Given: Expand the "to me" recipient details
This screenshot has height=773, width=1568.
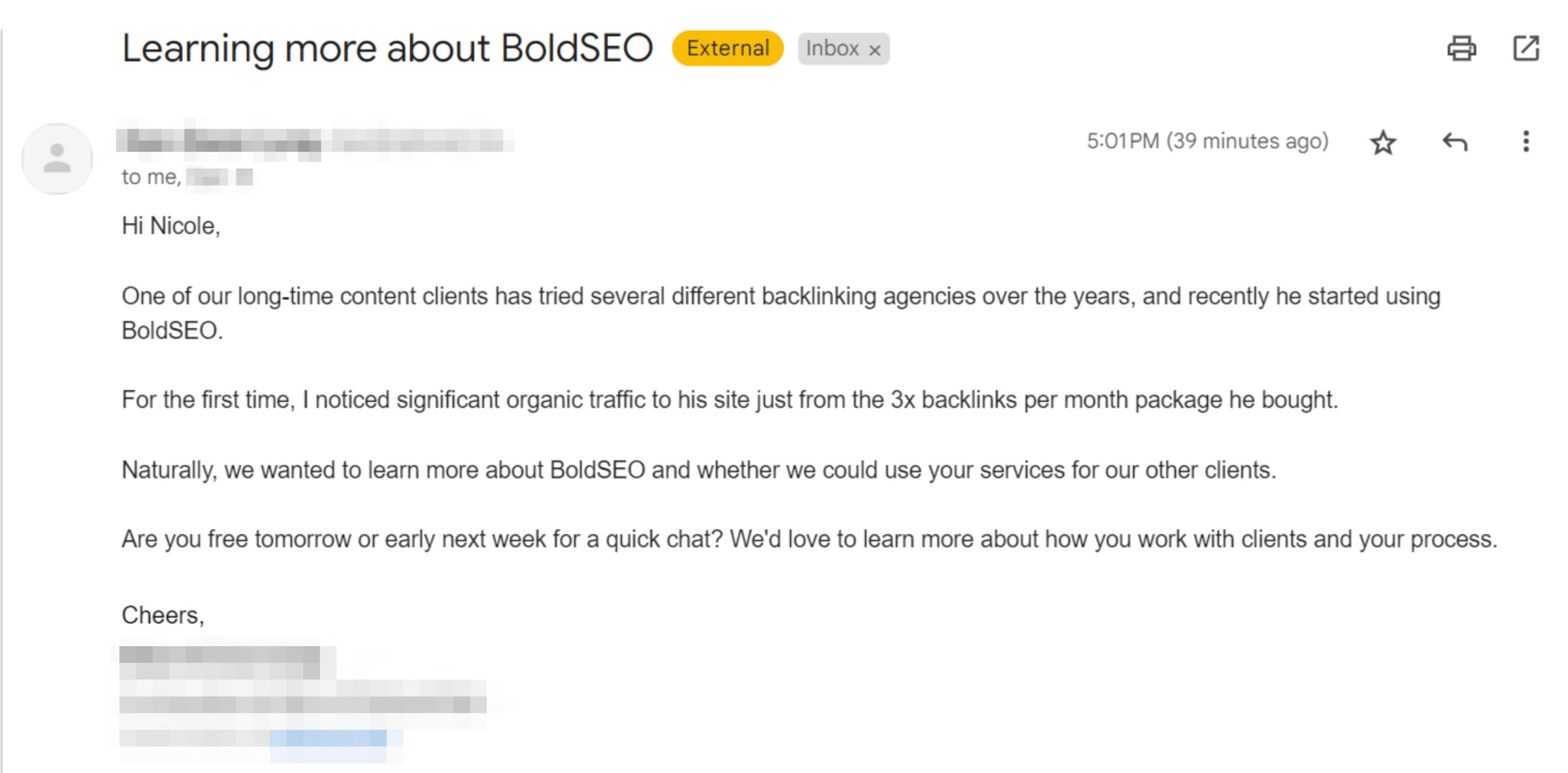Looking at the screenshot, I should point(150,177).
